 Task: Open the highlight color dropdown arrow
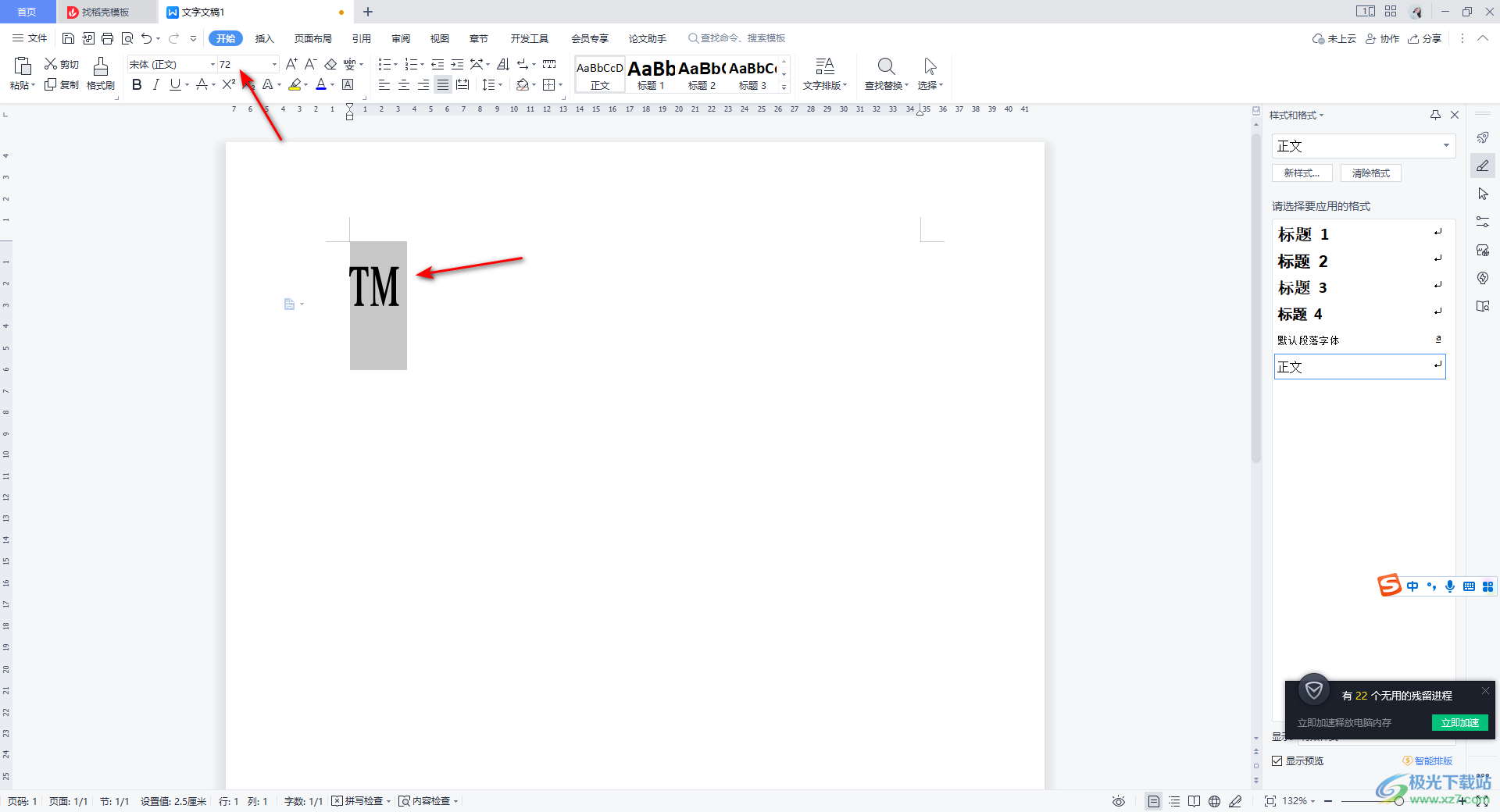tap(305, 84)
